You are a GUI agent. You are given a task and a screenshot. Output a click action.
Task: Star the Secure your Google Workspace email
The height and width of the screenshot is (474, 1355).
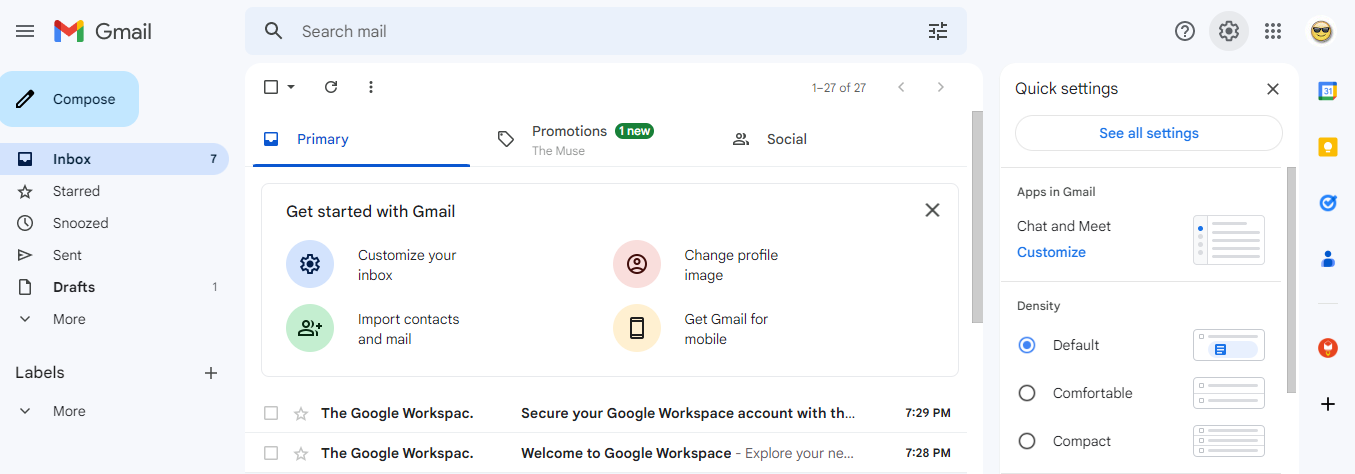301,413
